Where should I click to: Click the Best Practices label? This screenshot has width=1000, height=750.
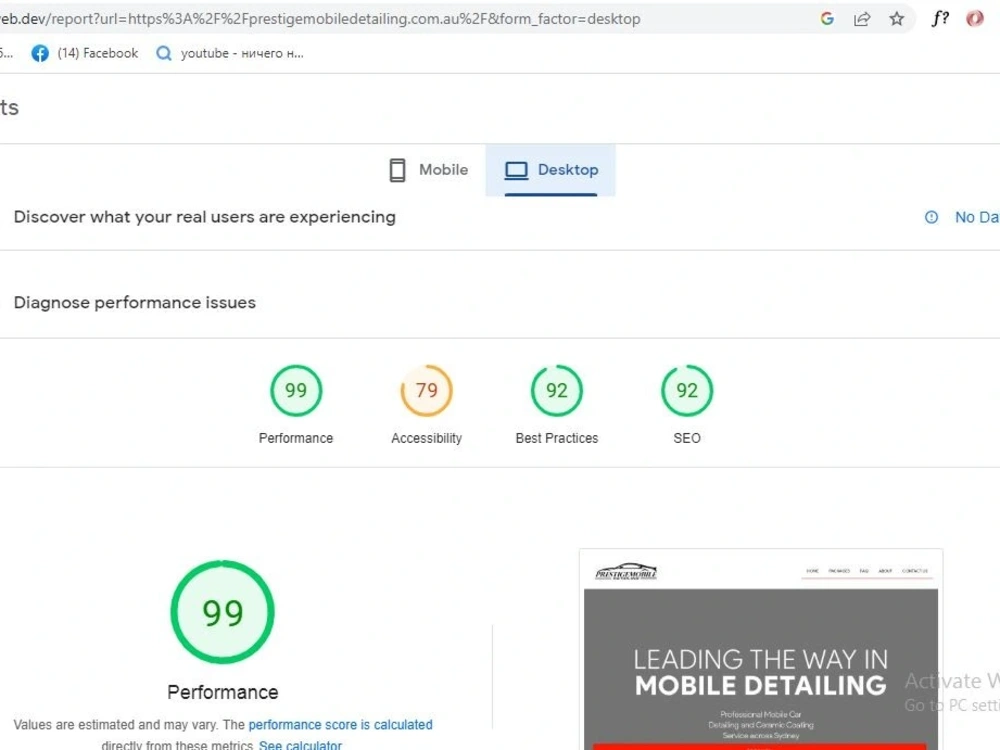[x=557, y=438]
